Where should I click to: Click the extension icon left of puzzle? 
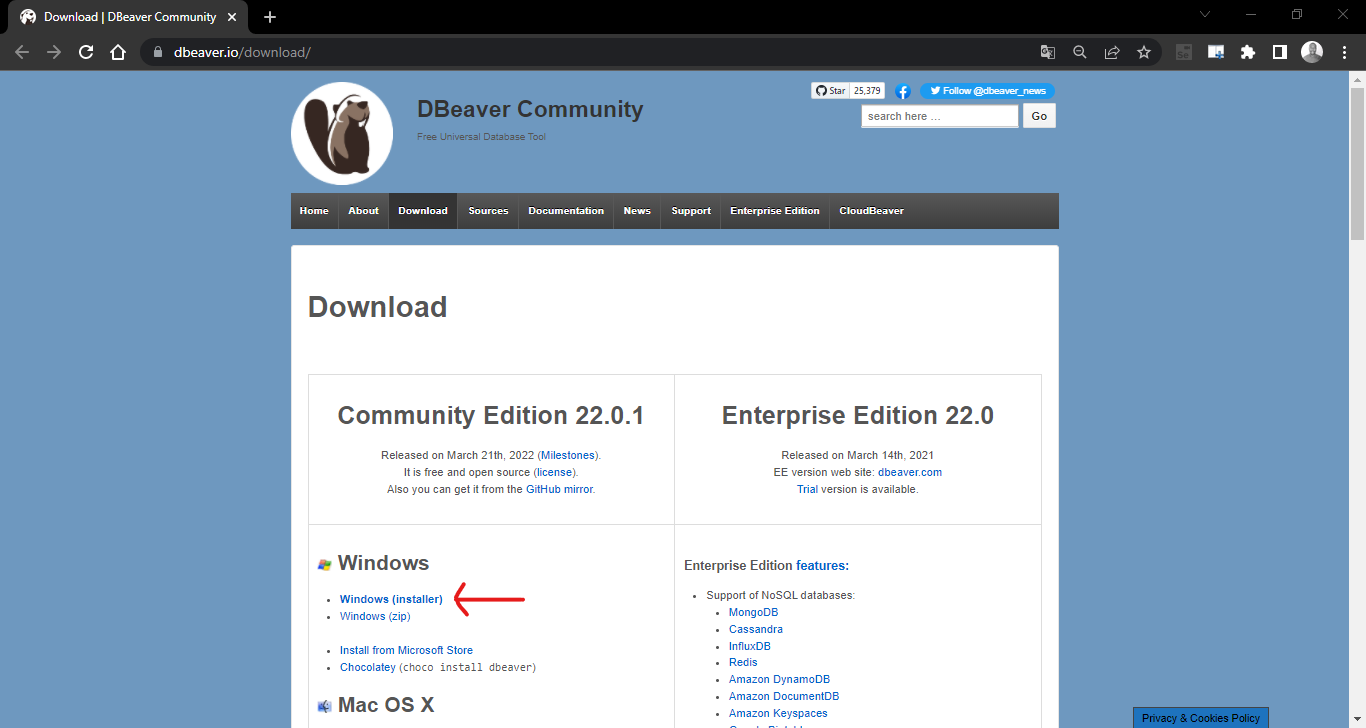[x=1216, y=52]
